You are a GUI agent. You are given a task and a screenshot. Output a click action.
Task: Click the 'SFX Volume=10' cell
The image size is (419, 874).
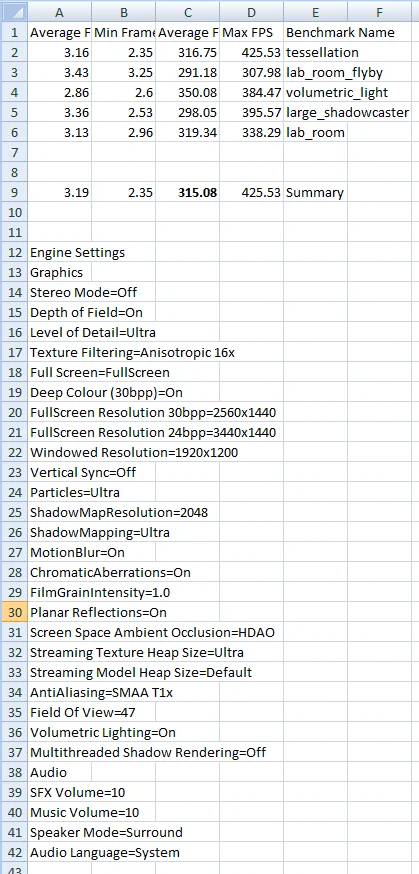click(77, 792)
